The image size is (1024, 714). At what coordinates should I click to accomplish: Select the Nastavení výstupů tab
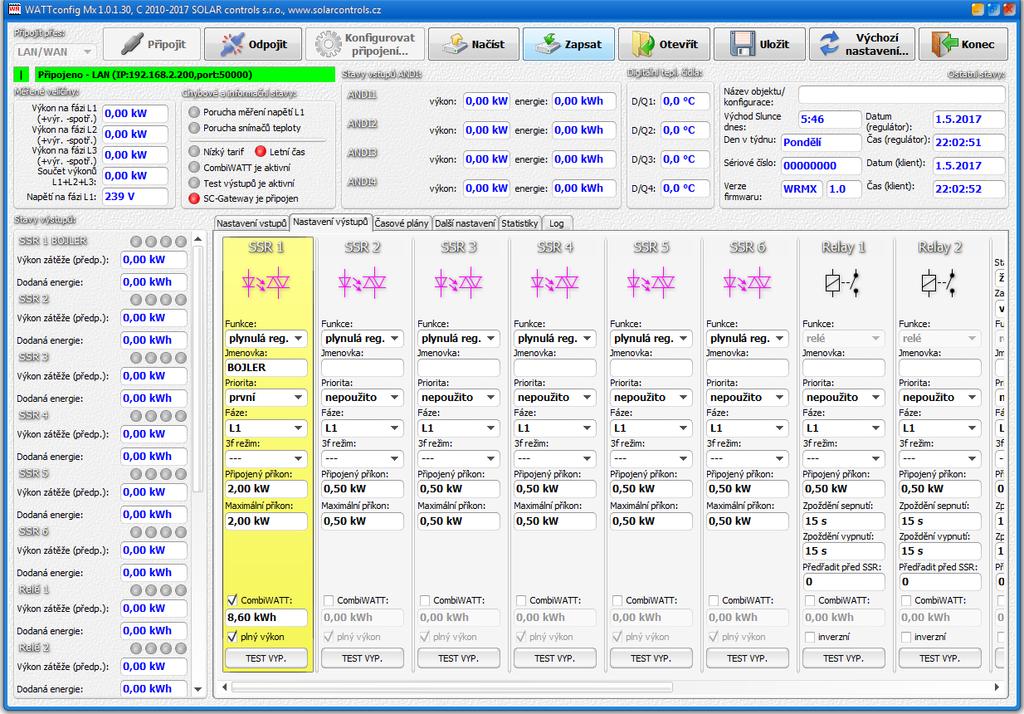click(x=330, y=222)
